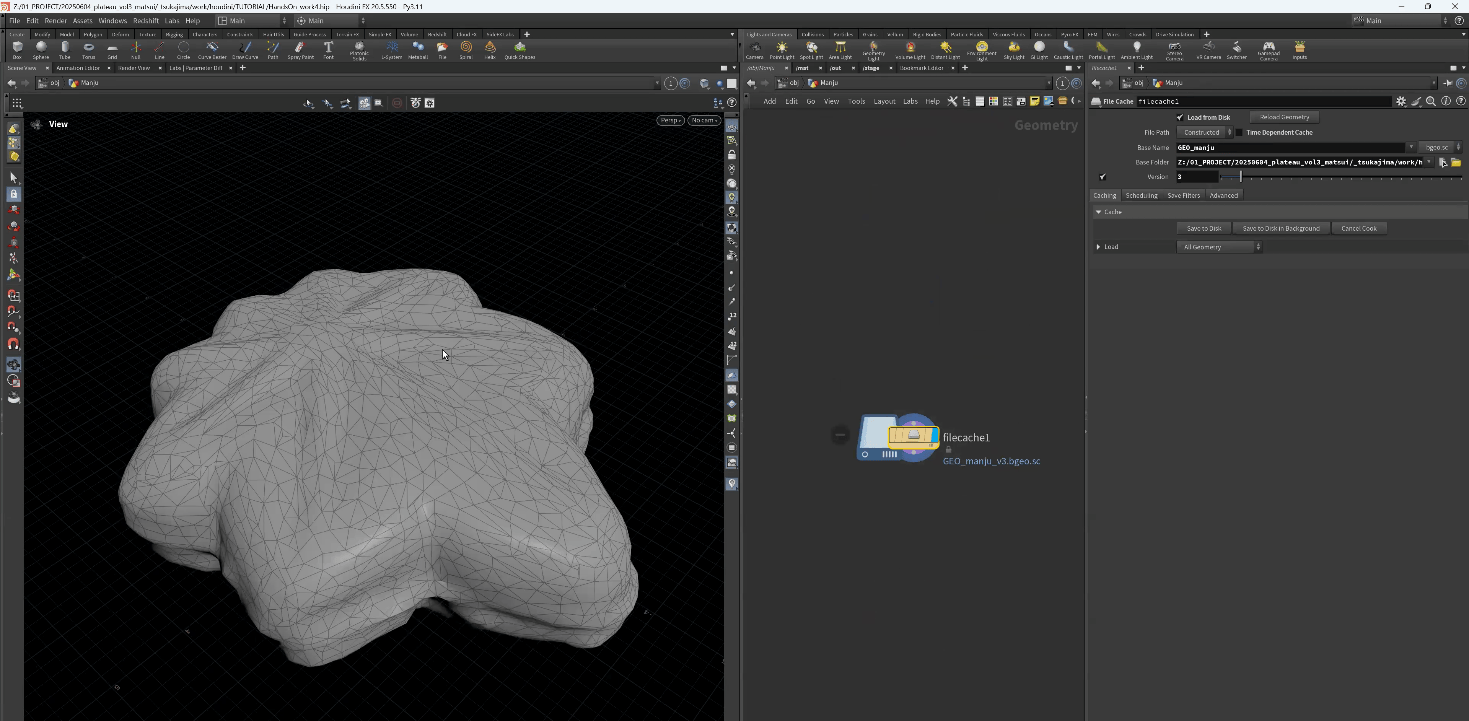The height and width of the screenshot is (721, 1469).
Task: Open the Render menu in menu bar
Action: coord(55,20)
